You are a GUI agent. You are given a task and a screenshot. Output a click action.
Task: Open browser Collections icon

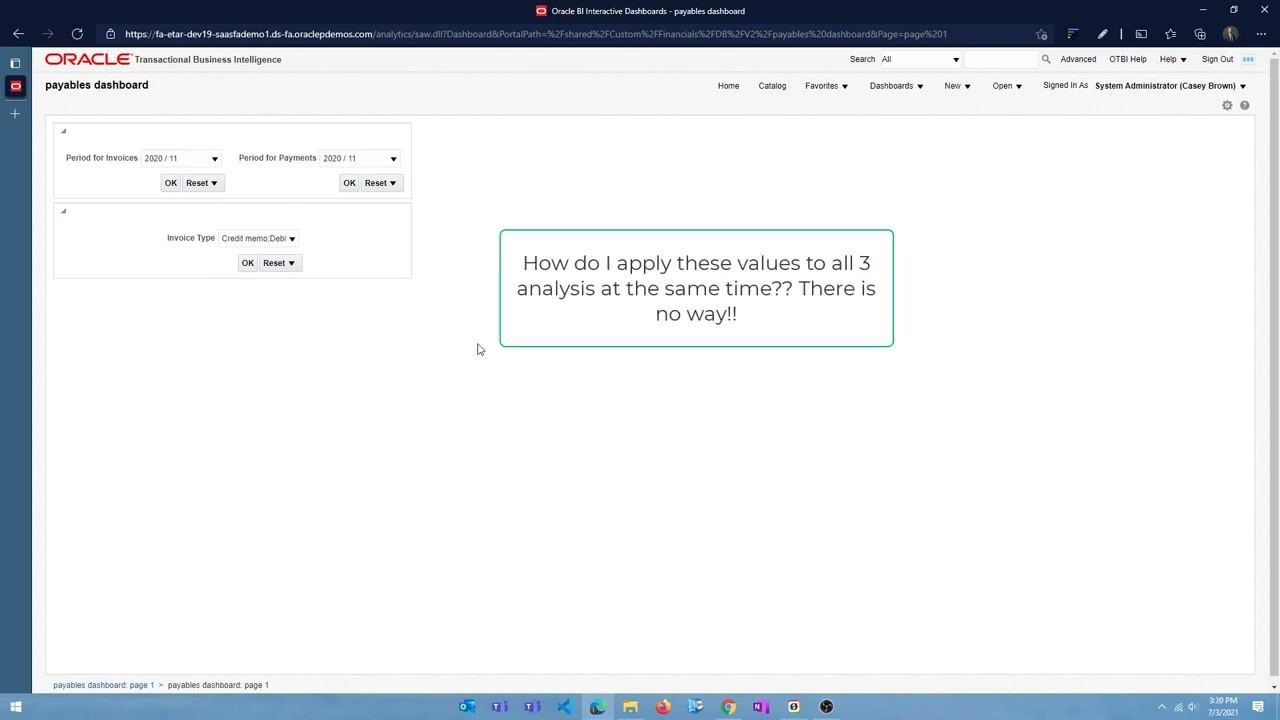(1200, 34)
